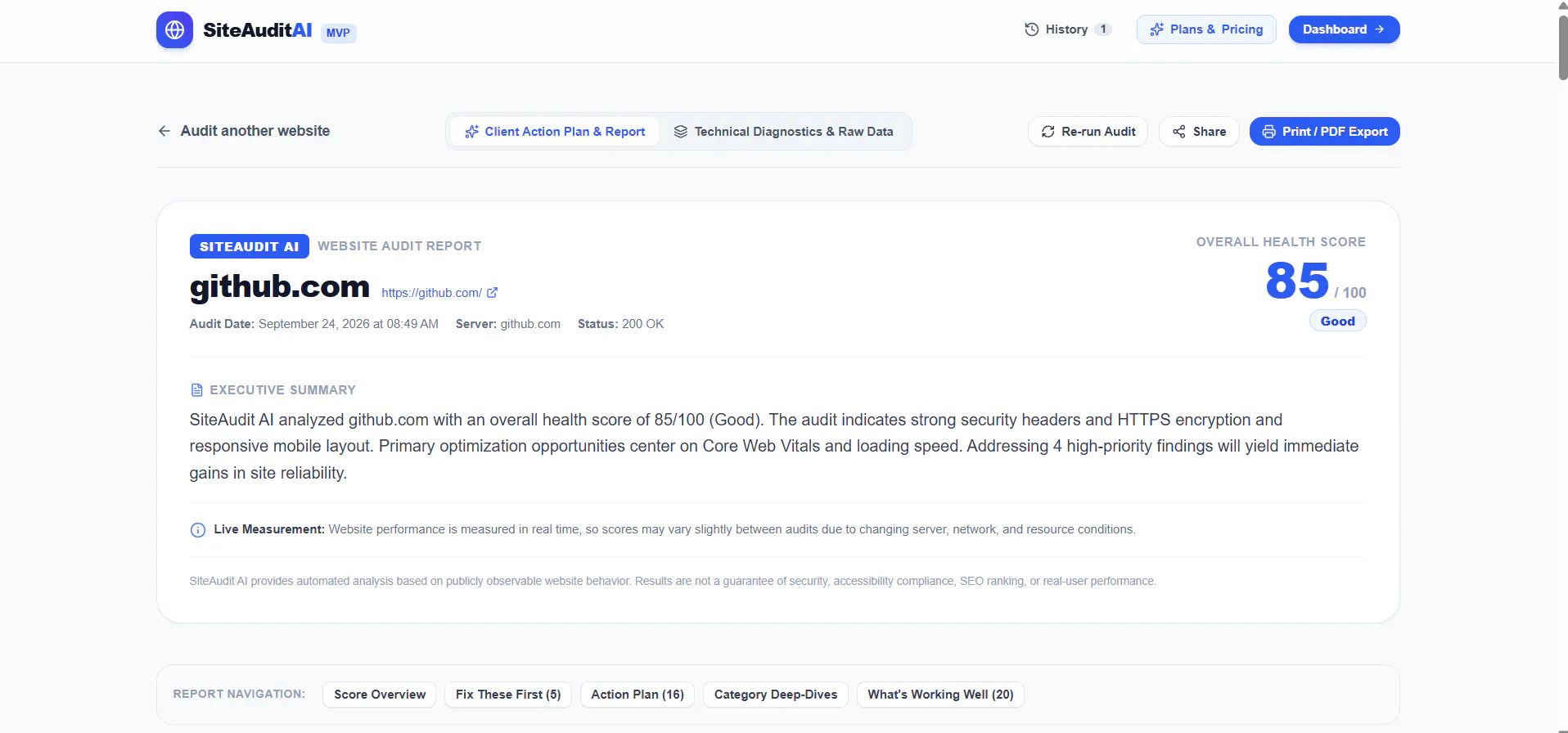The width and height of the screenshot is (1568, 733).
Task: Click the History clock icon
Action: (1031, 29)
